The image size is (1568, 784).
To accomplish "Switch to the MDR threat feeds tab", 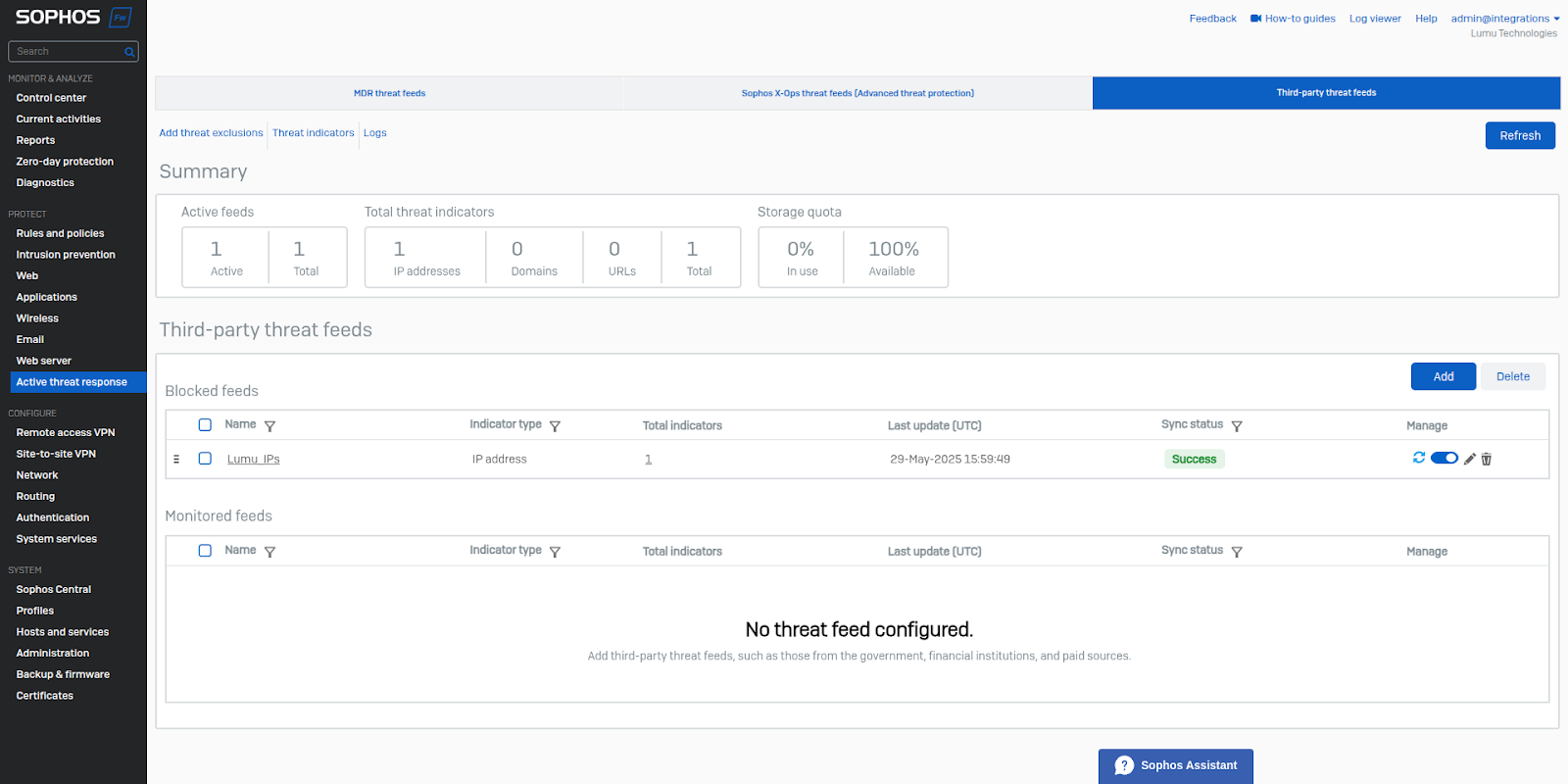I will [389, 93].
